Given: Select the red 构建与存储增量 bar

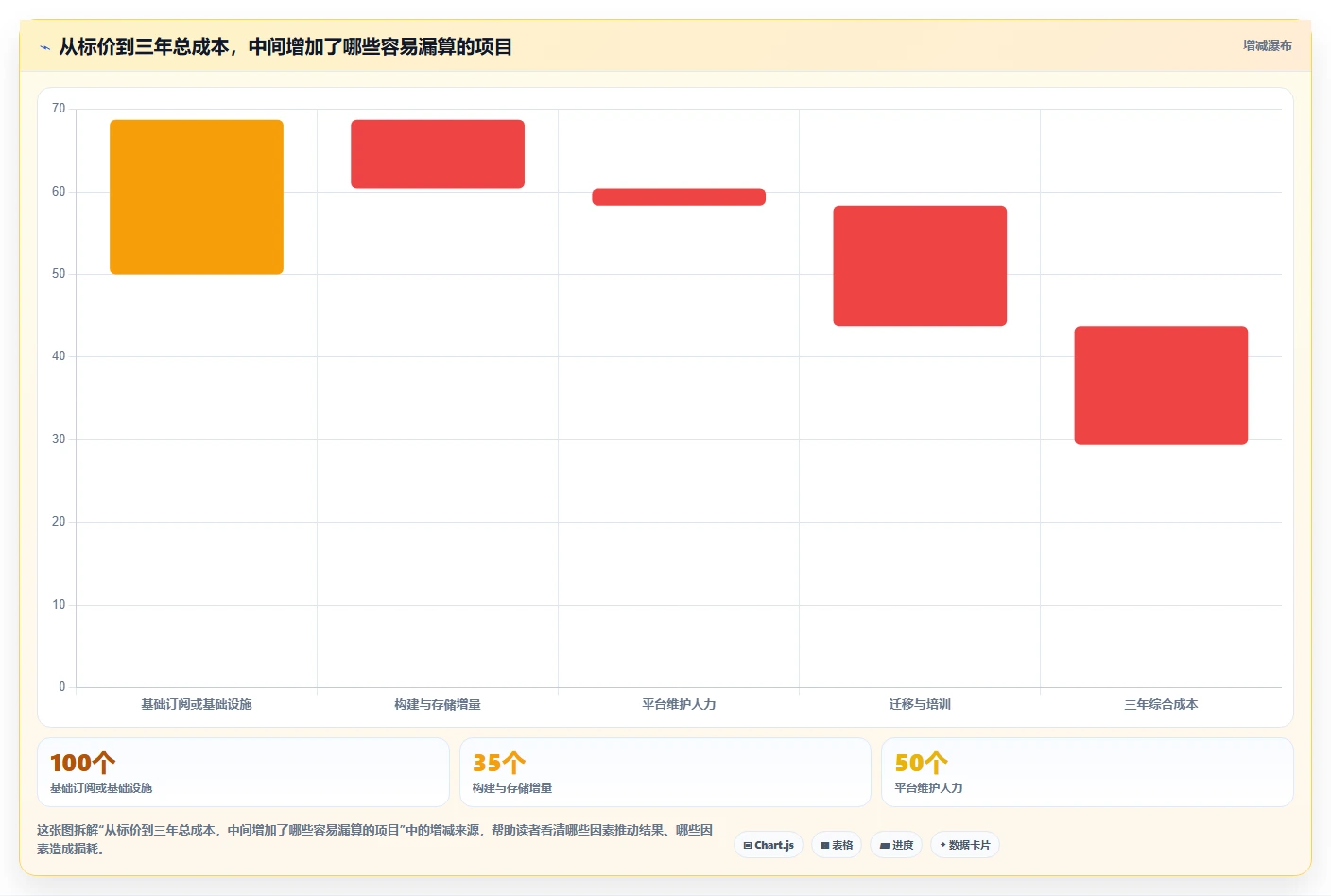Looking at the screenshot, I should pos(438,154).
